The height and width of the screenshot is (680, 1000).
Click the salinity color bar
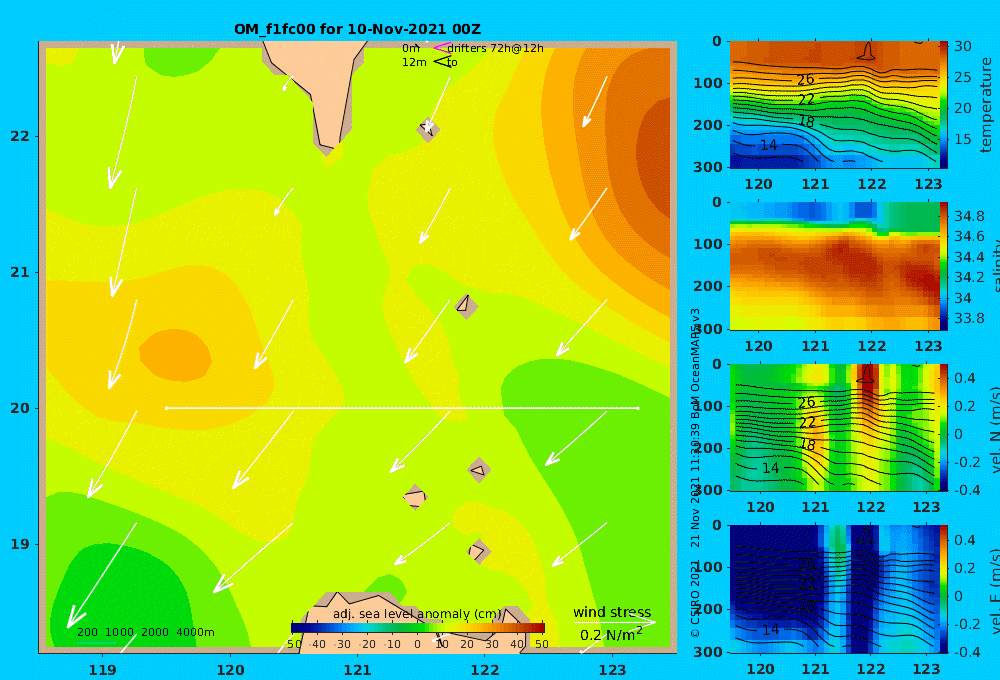(943, 266)
